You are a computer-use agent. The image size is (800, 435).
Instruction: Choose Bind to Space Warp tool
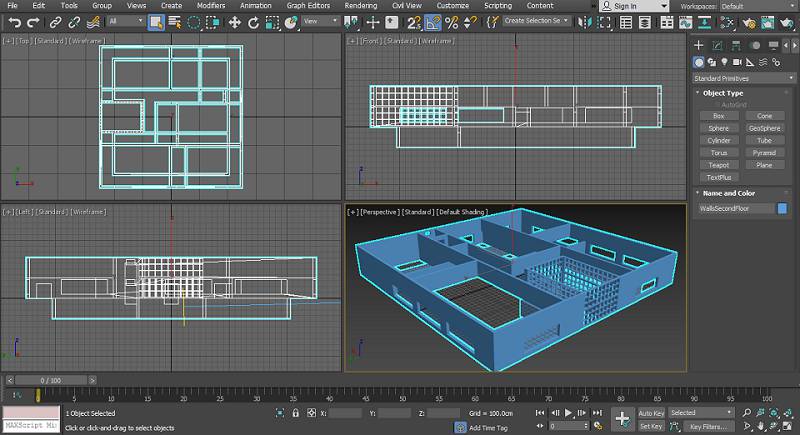[x=93, y=22]
